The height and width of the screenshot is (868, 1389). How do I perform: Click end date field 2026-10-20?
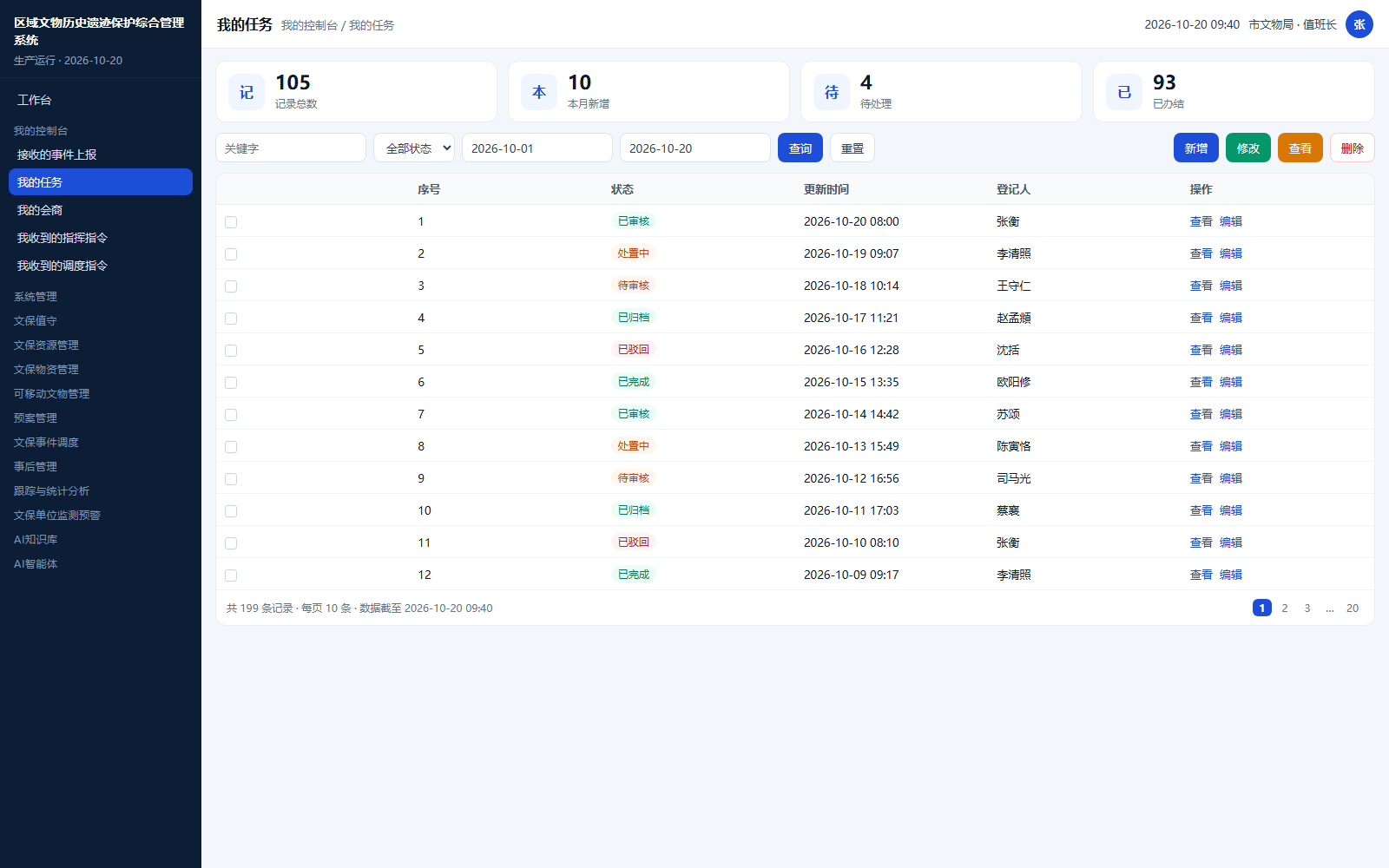[x=695, y=148]
